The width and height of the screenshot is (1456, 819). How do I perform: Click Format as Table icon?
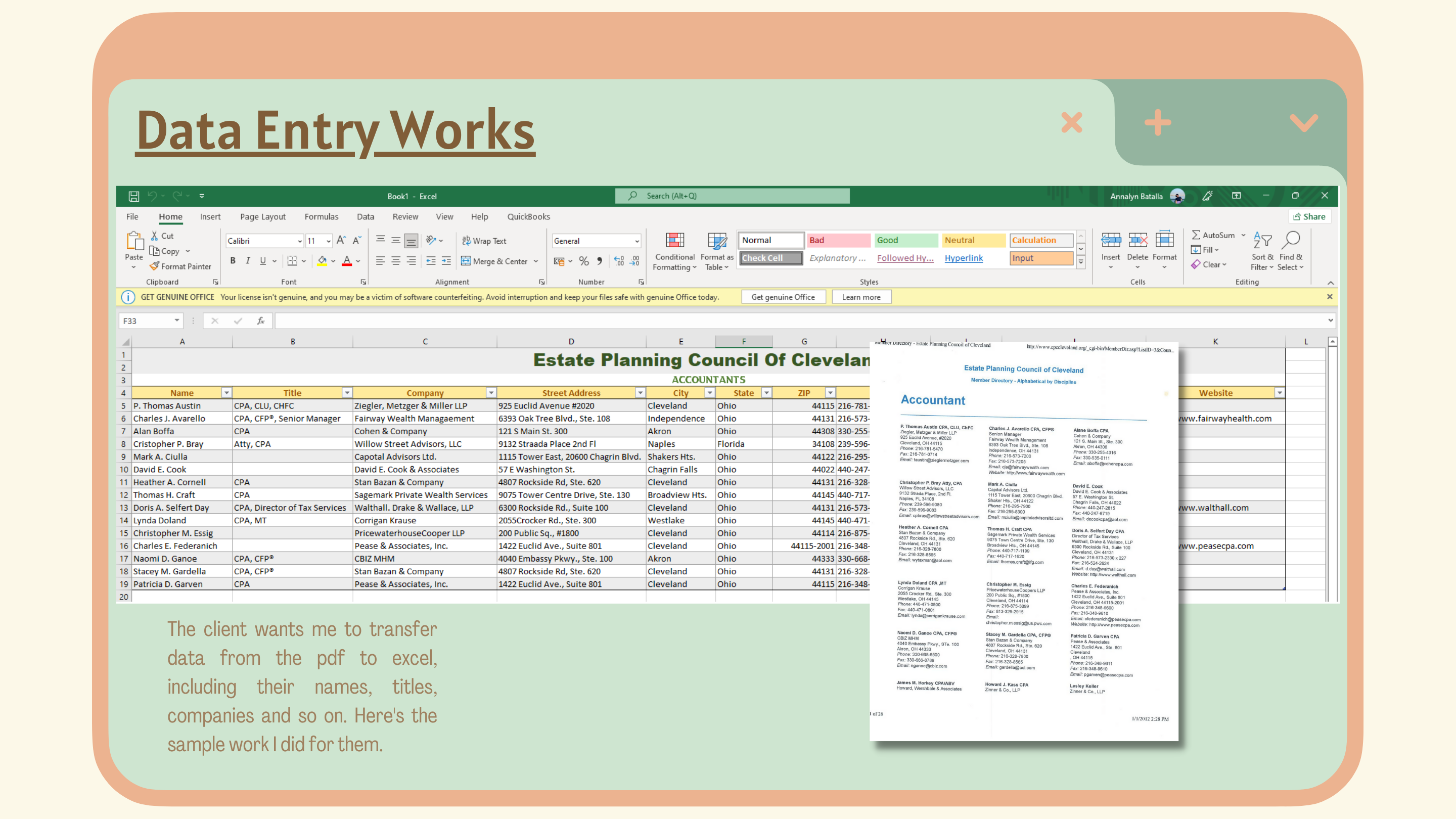[717, 241]
